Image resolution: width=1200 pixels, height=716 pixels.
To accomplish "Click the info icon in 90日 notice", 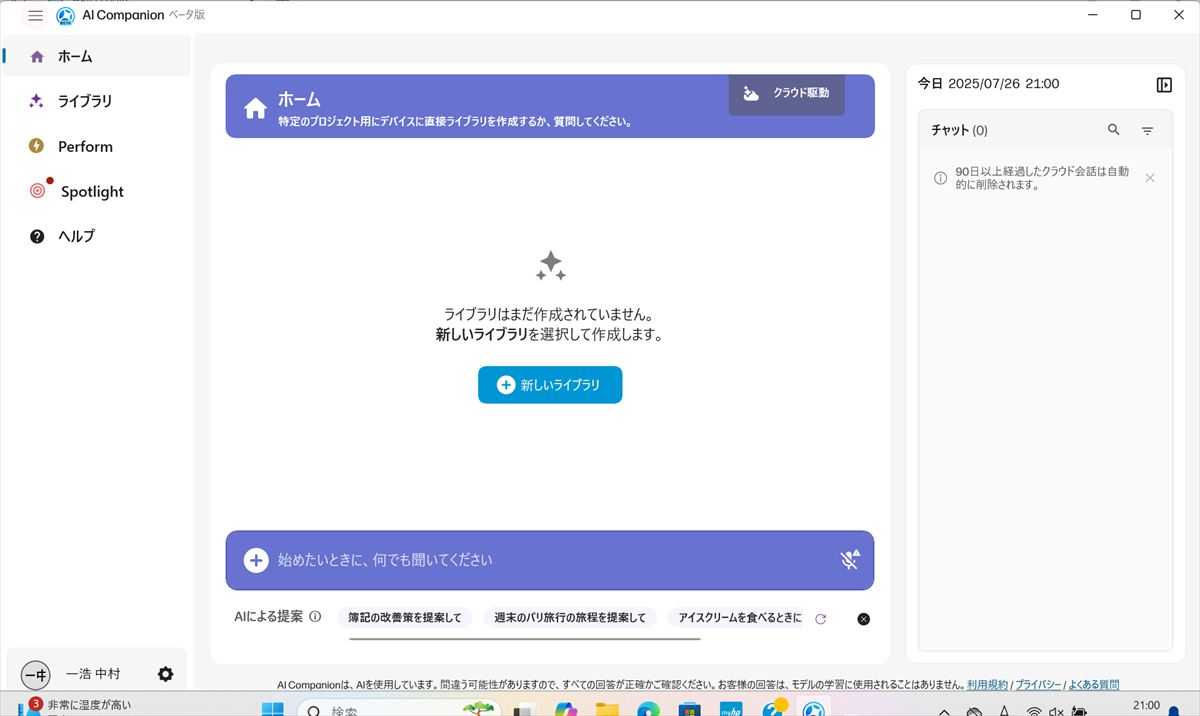I will [940, 178].
